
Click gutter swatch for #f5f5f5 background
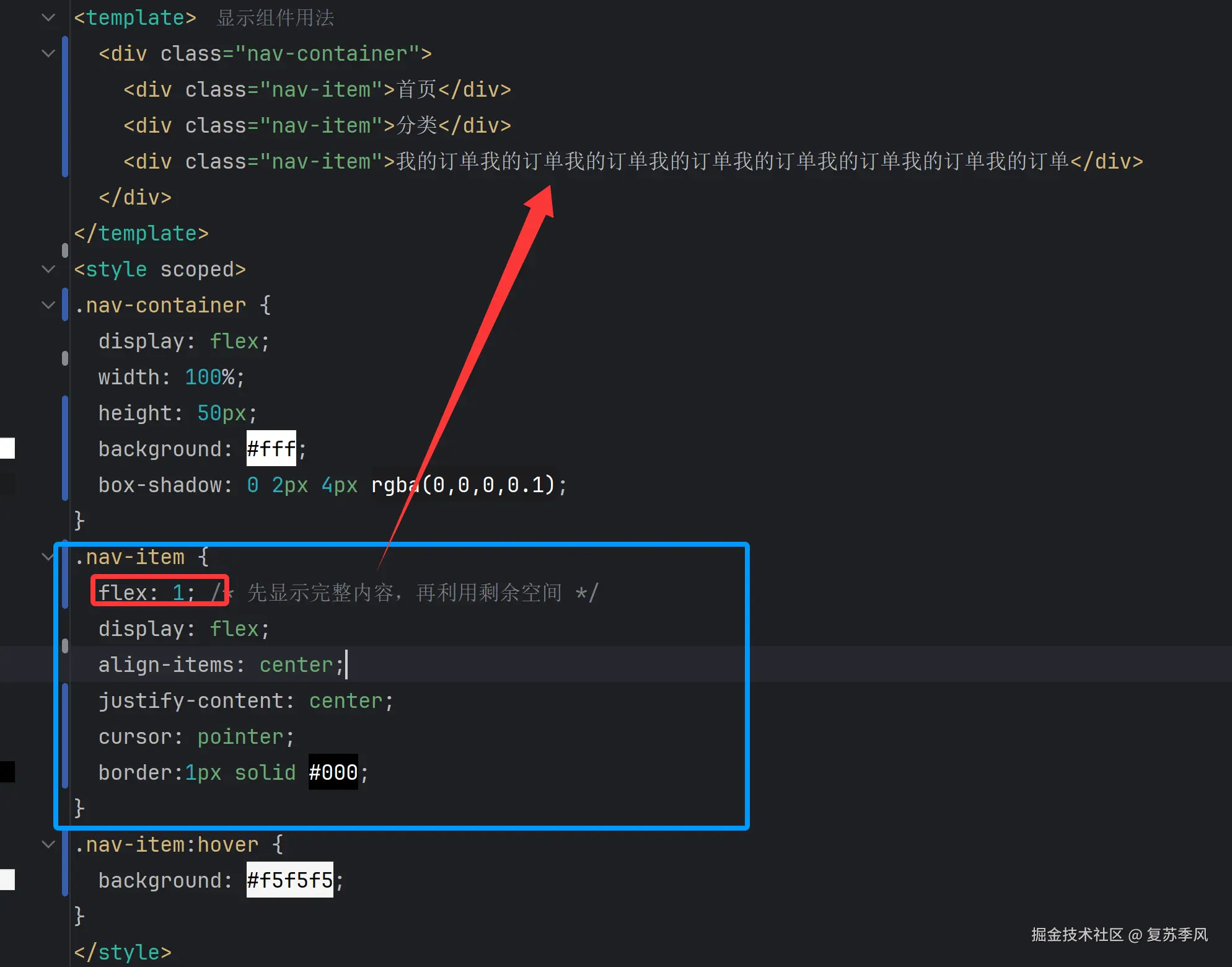click(7, 880)
